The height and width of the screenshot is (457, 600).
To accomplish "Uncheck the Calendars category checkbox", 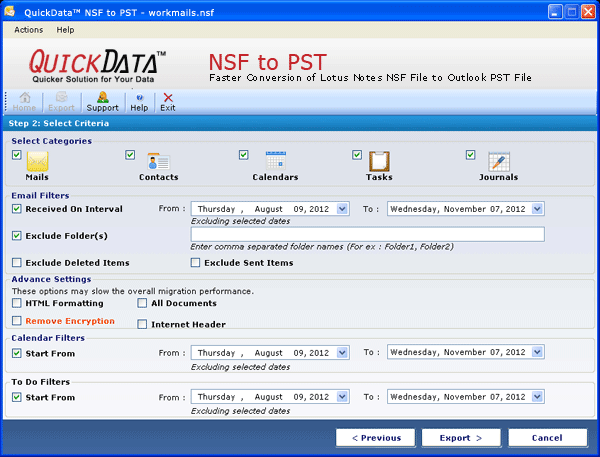I will (x=244, y=155).
